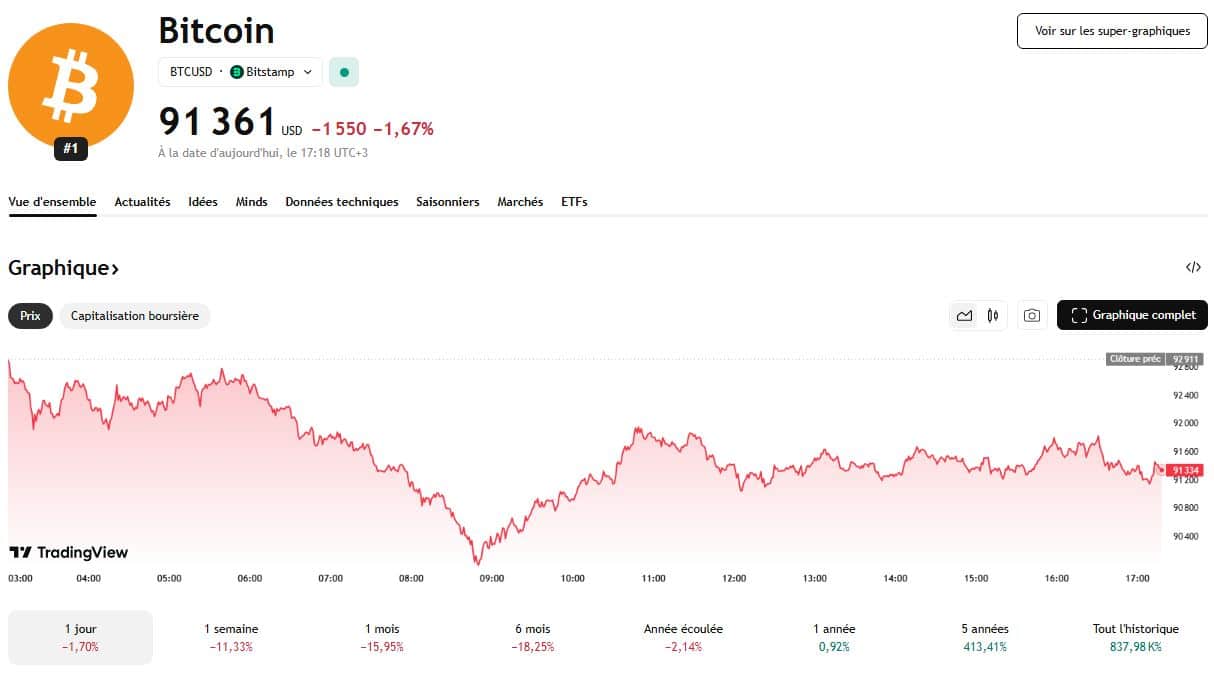Click the embed code icon

[x=1192, y=267]
